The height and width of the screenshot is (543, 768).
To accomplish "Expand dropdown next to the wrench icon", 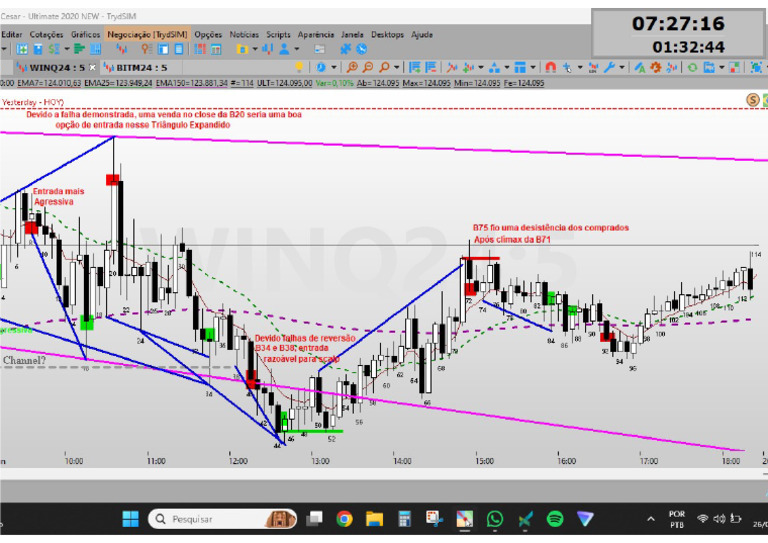I will tap(622, 67).
